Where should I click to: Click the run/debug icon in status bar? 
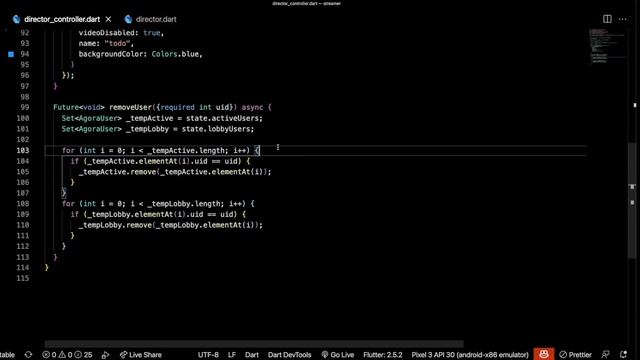[x=105, y=355]
